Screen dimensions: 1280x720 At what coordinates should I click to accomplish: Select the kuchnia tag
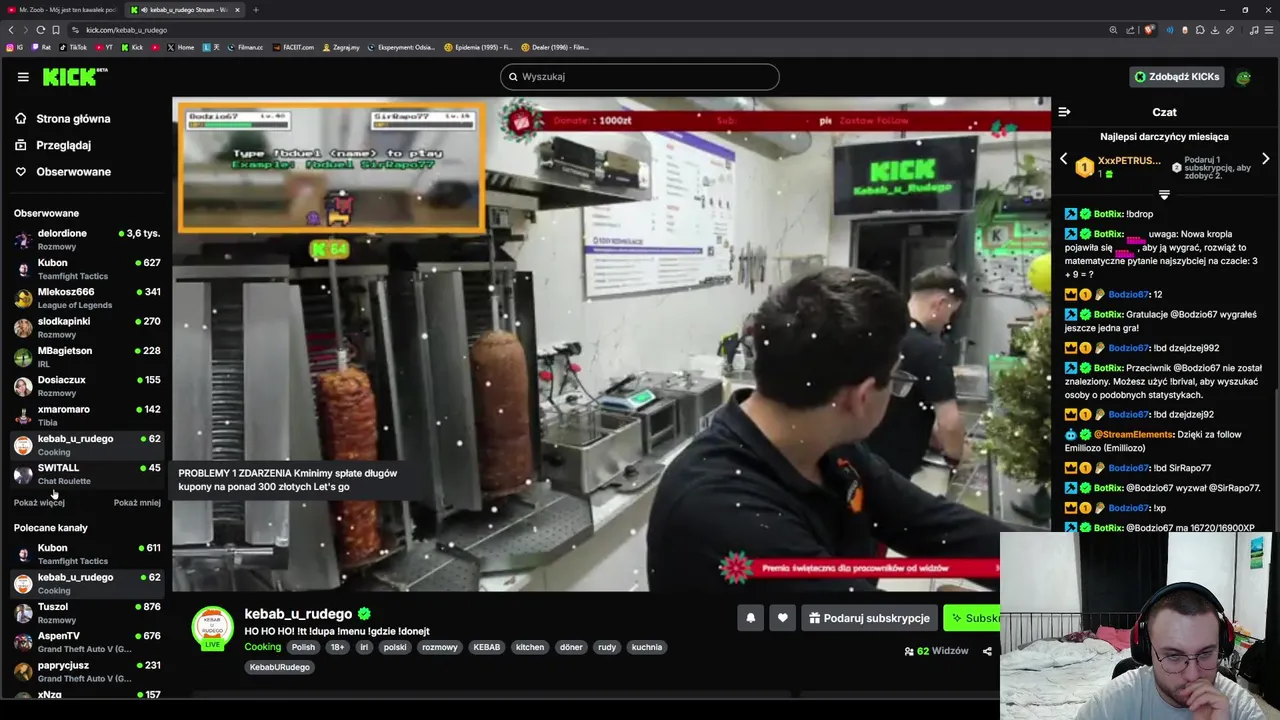[x=647, y=647]
